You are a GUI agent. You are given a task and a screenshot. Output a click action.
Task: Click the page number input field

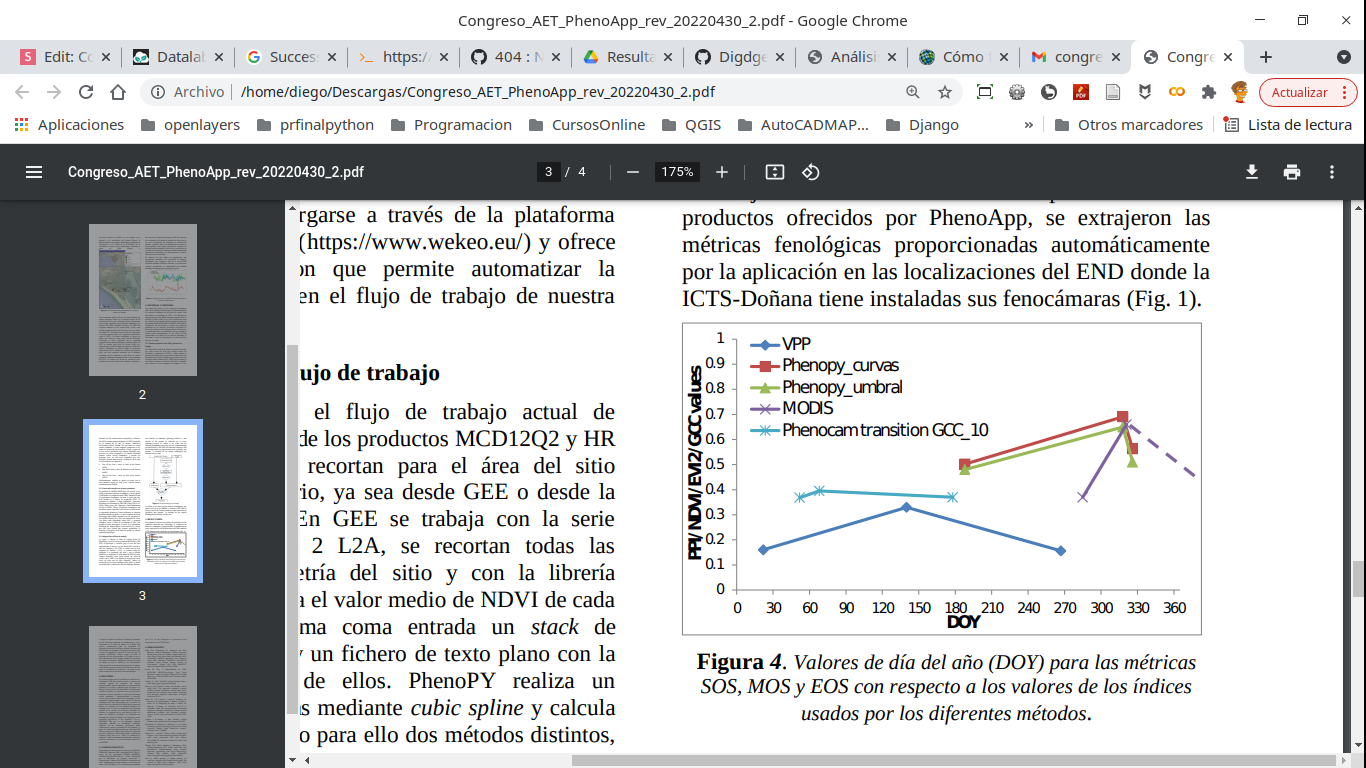(548, 172)
